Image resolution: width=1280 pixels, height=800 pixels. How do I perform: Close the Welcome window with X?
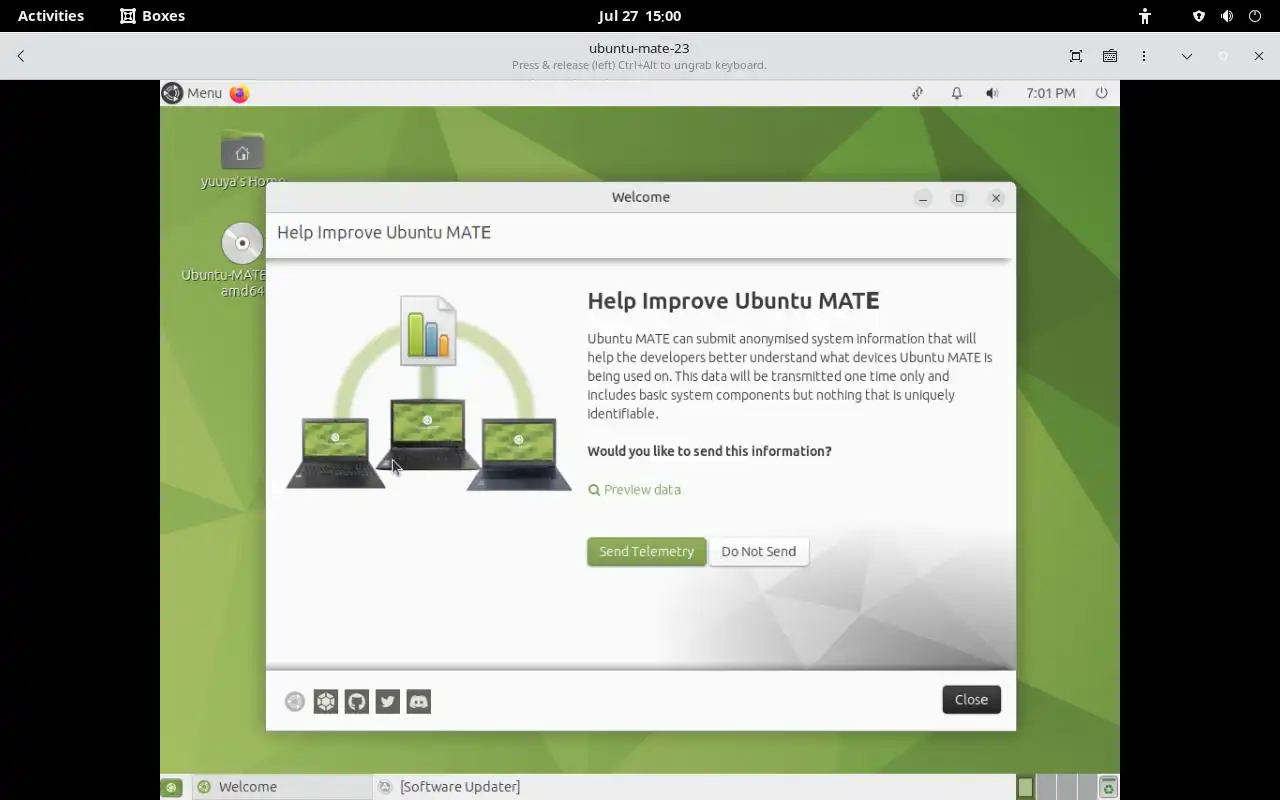(996, 198)
